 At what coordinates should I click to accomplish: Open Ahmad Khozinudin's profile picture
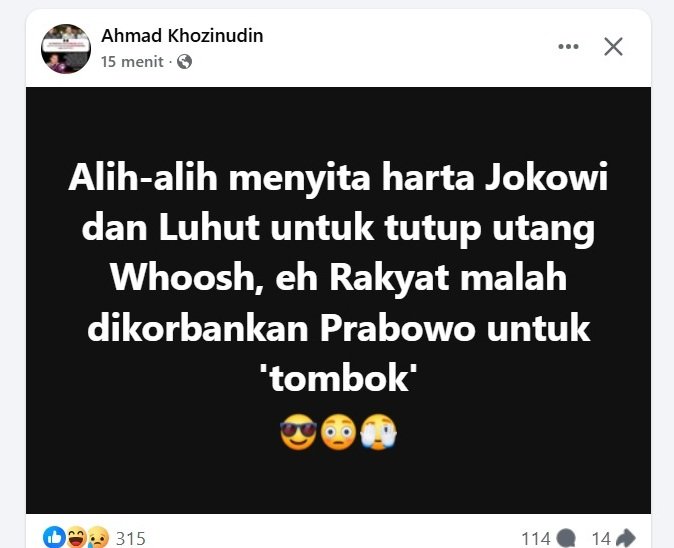point(66,49)
